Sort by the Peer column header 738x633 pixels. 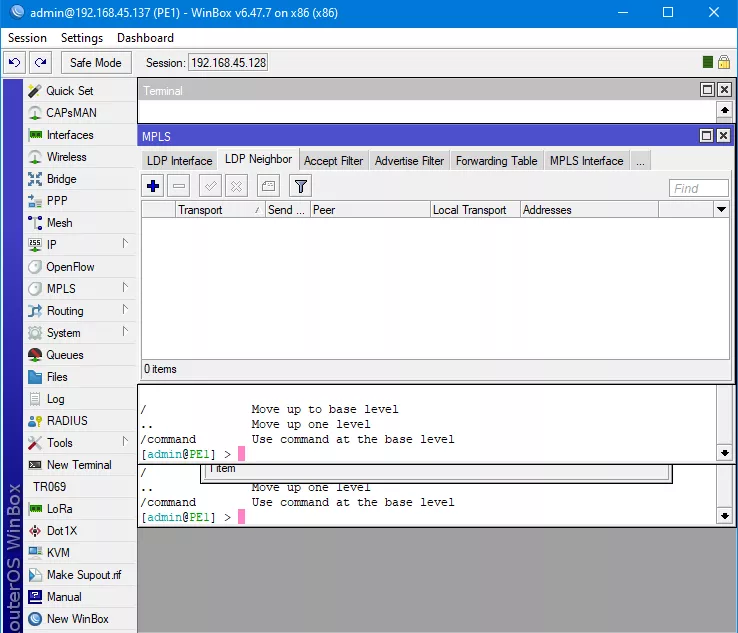(x=370, y=210)
